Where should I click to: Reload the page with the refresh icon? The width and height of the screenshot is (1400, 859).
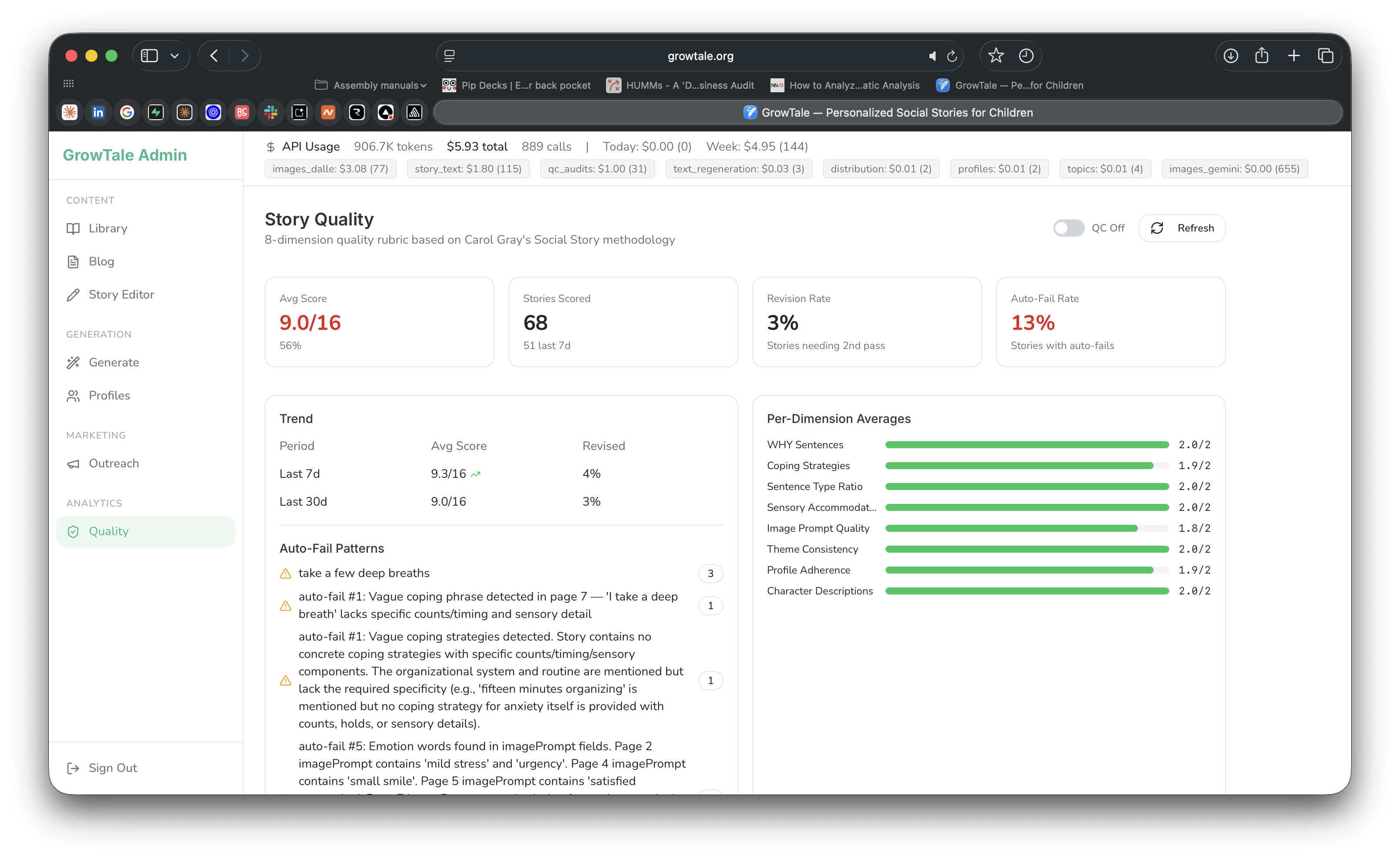pos(952,56)
